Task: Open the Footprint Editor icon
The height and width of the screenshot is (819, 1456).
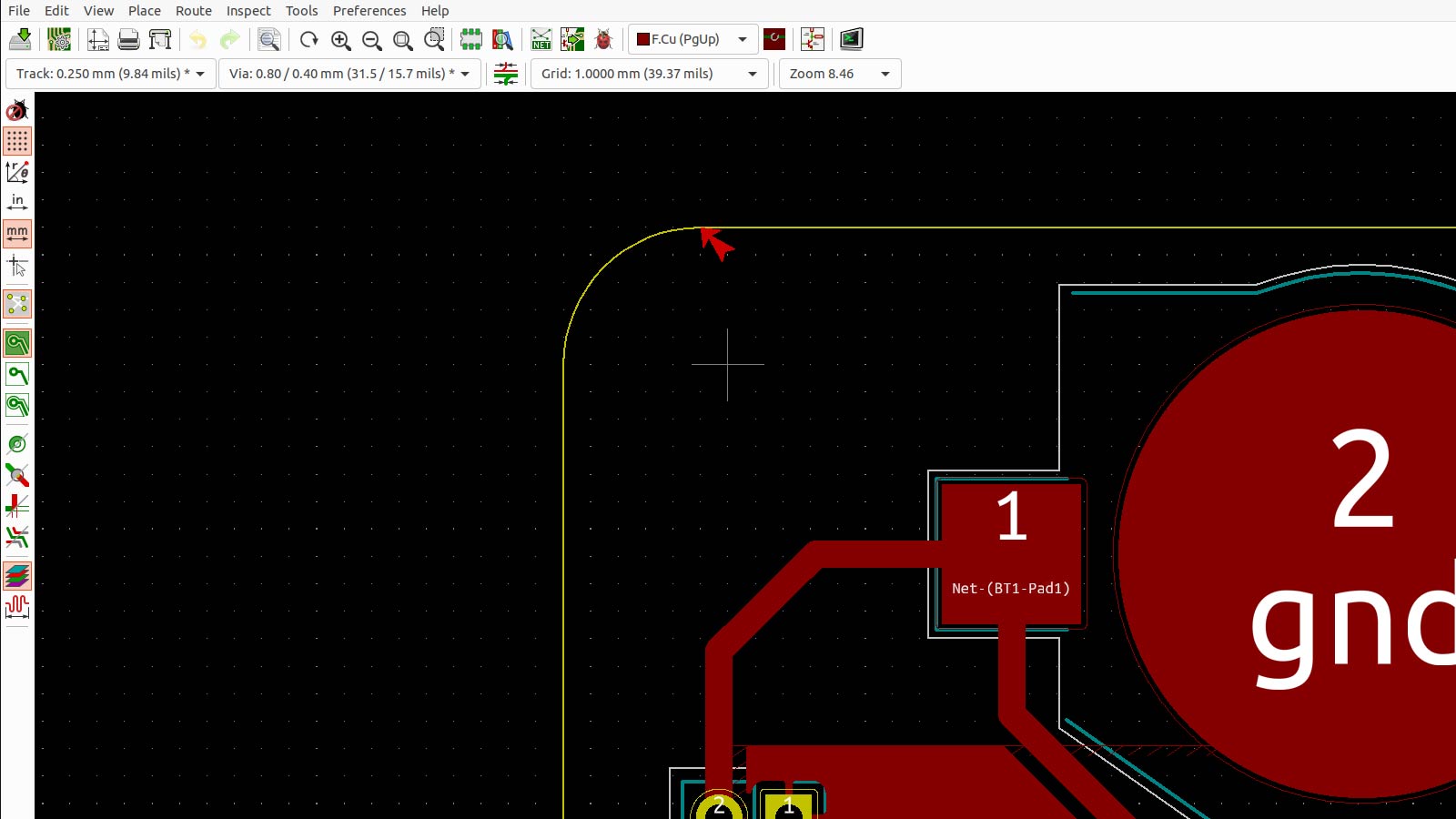Action: [470, 39]
